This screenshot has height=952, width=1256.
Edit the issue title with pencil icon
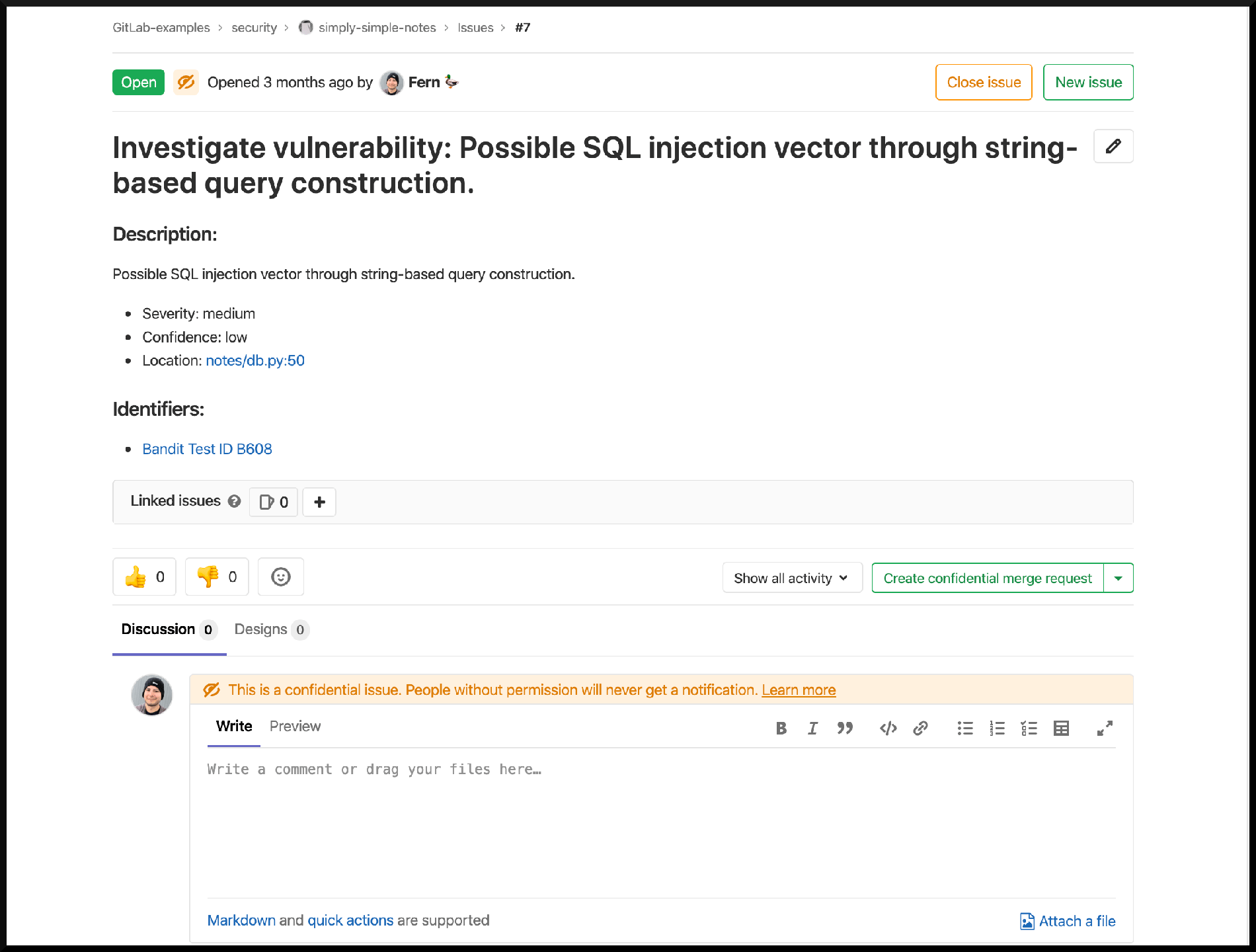pos(1113,146)
